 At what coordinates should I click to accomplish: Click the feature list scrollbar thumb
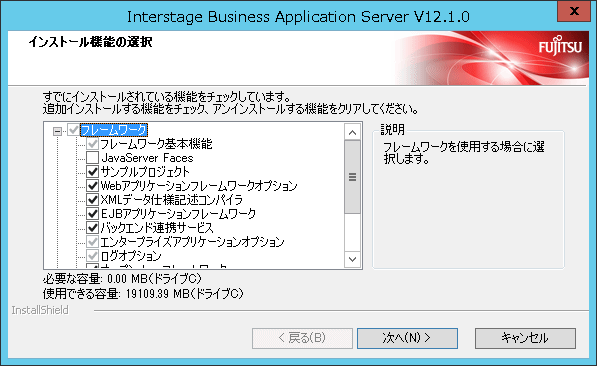coord(353,177)
